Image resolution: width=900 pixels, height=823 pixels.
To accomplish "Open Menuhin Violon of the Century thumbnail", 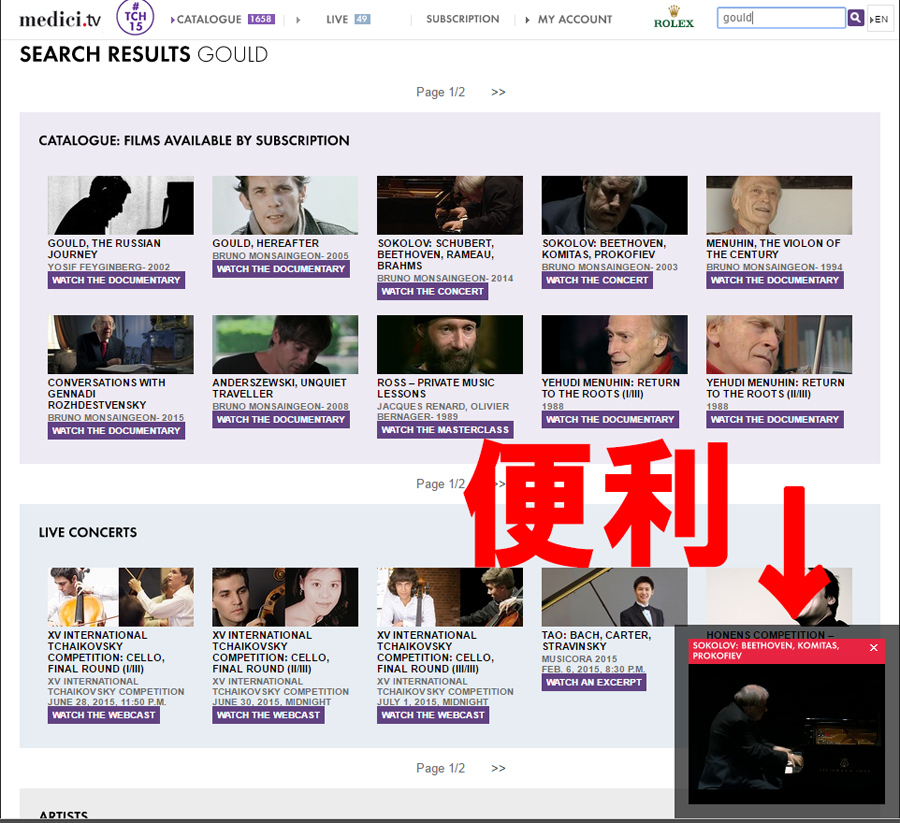I will (x=779, y=205).
